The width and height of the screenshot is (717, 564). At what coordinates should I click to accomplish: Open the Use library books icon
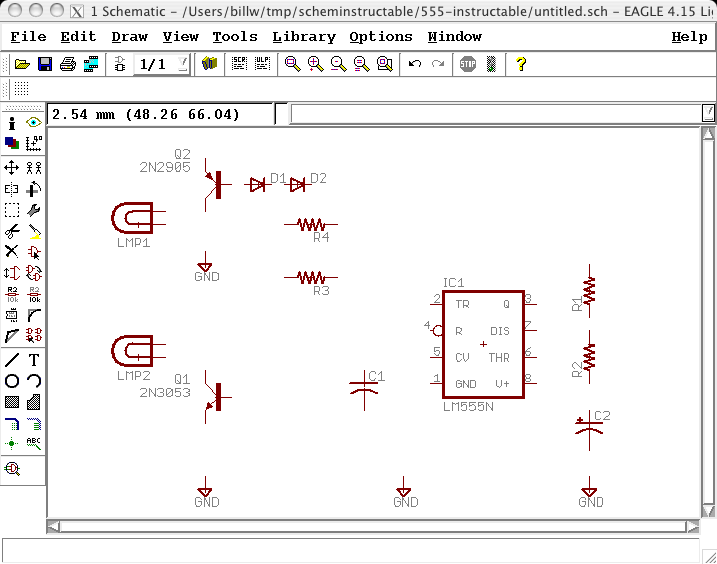[x=209, y=64]
